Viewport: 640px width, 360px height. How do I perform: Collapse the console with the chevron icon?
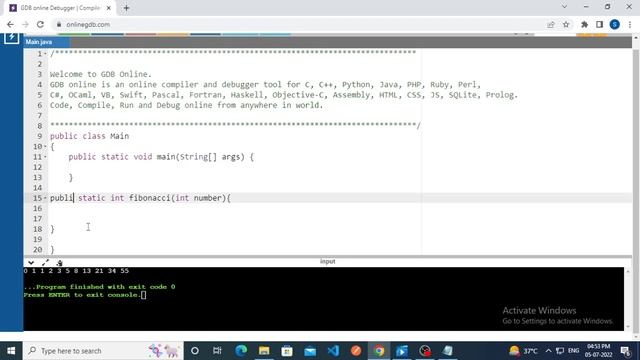[x=31, y=263]
